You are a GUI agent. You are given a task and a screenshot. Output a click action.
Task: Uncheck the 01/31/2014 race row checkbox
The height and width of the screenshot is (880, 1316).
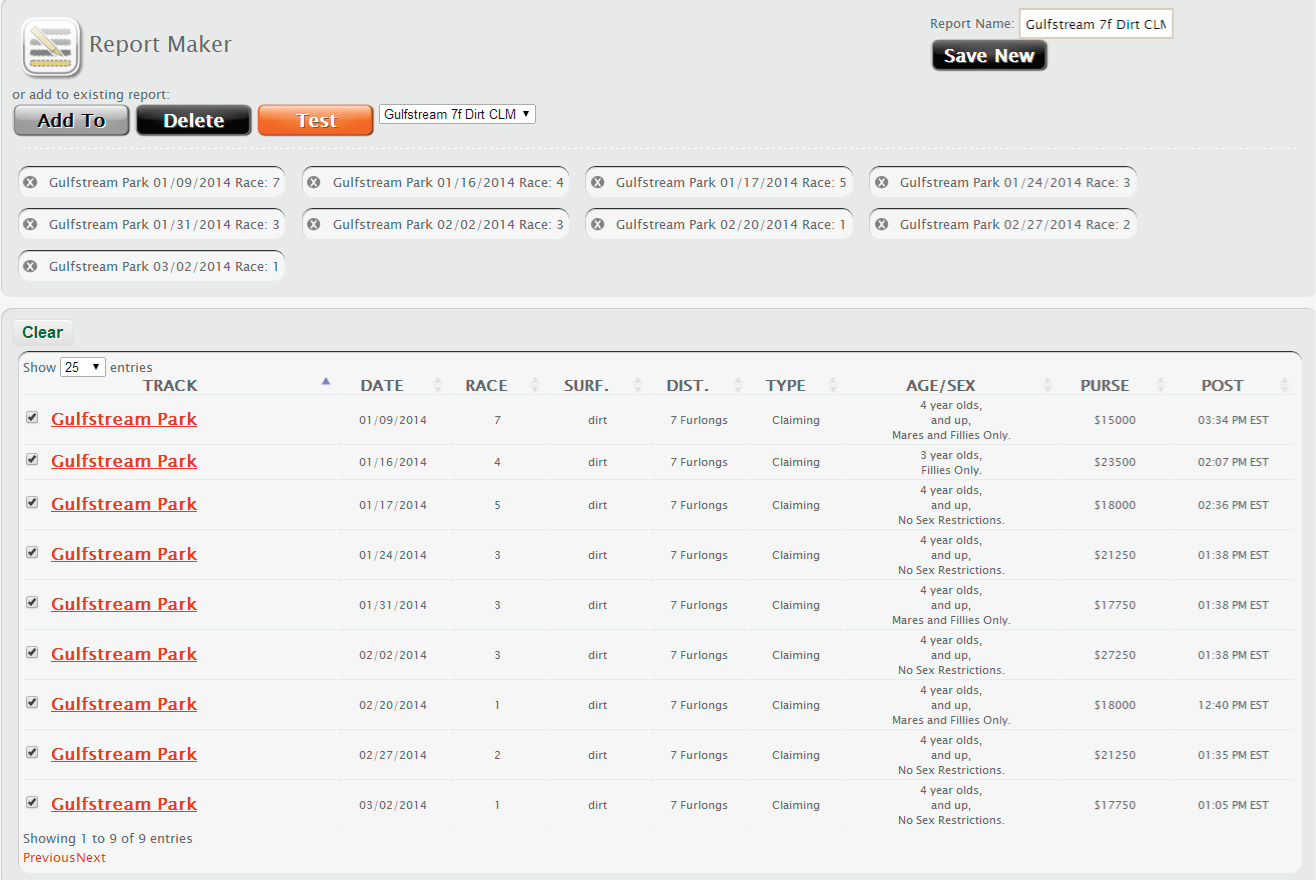(x=32, y=602)
